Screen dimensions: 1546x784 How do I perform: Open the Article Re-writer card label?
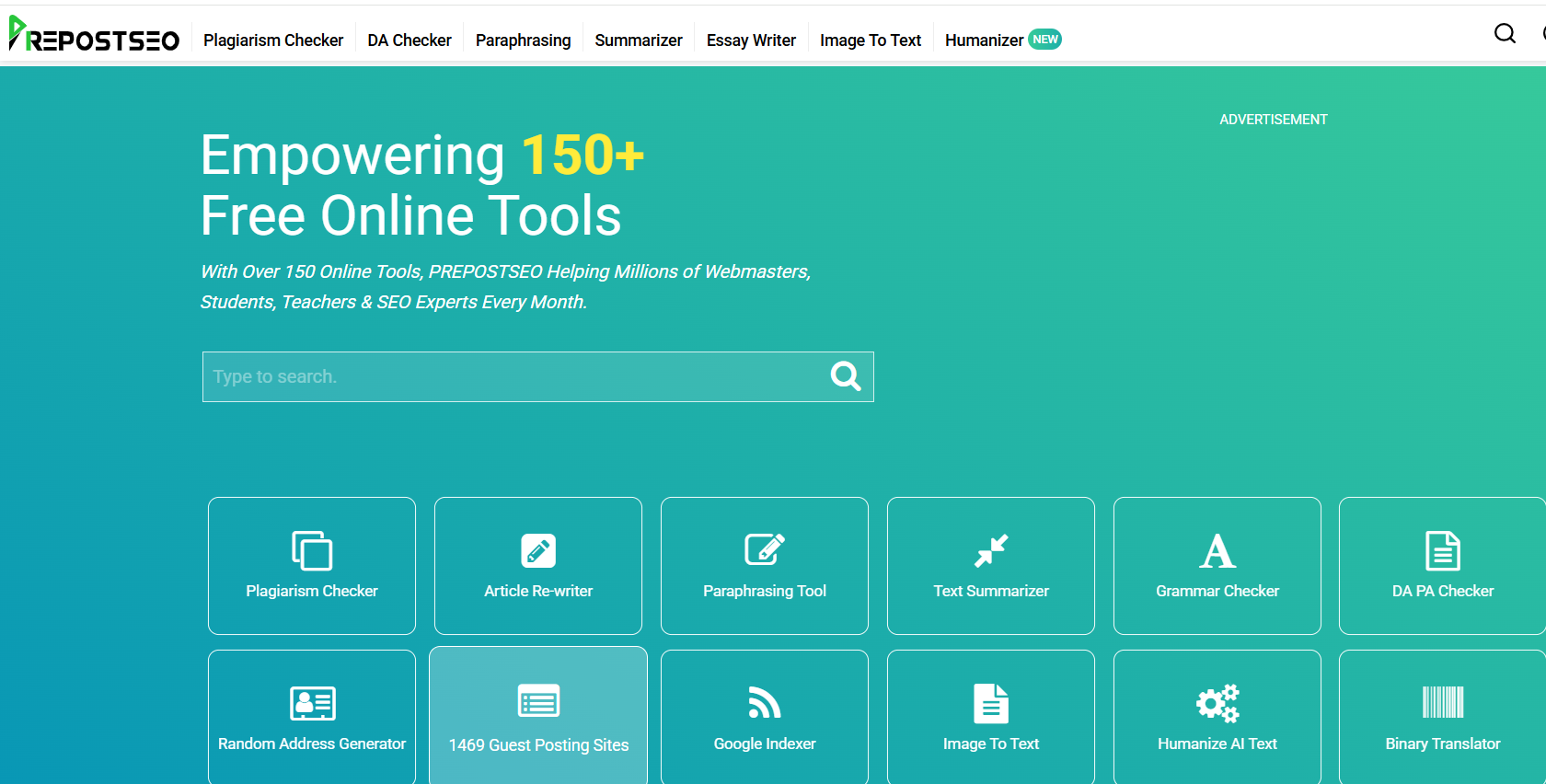[x=538, y=591]
